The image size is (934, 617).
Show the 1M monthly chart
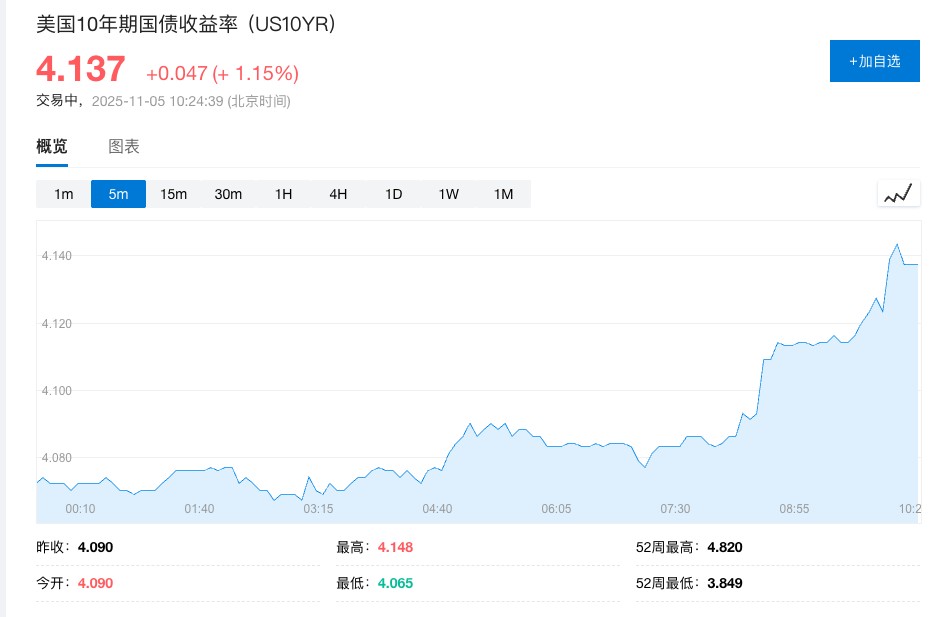click(x=503, y=194)
